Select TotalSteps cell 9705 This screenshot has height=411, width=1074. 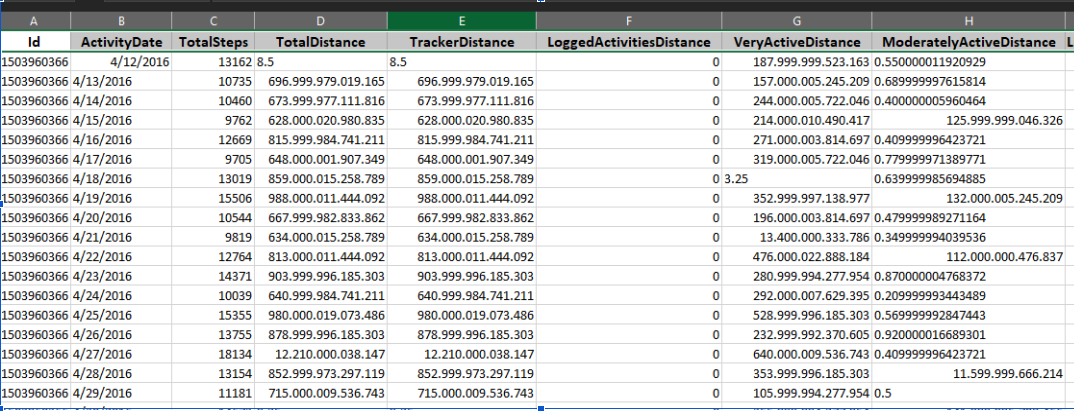(x=213, y=160)
